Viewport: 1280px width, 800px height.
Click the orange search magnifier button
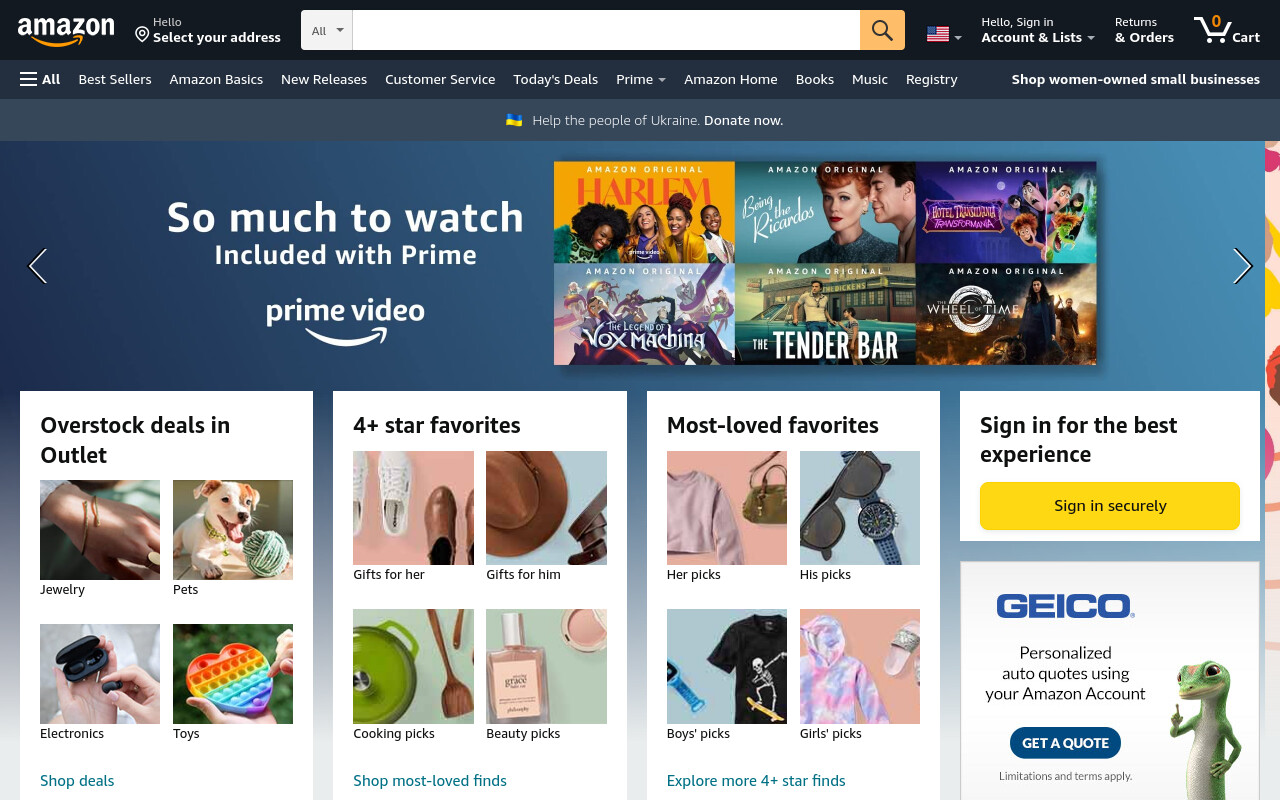pyautogui.click(x=882, y=30)
